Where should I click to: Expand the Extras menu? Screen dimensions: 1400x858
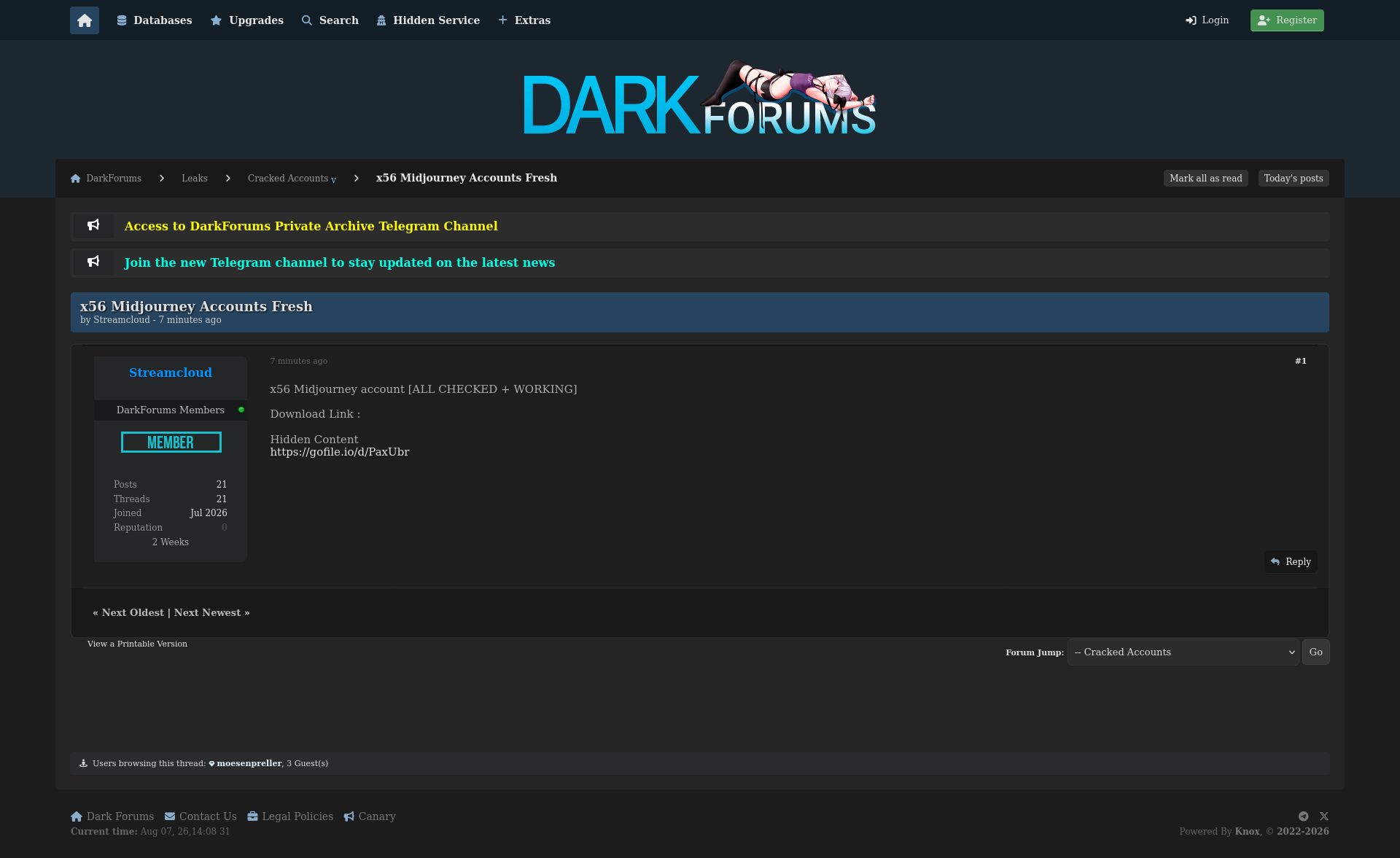(524, 20)
